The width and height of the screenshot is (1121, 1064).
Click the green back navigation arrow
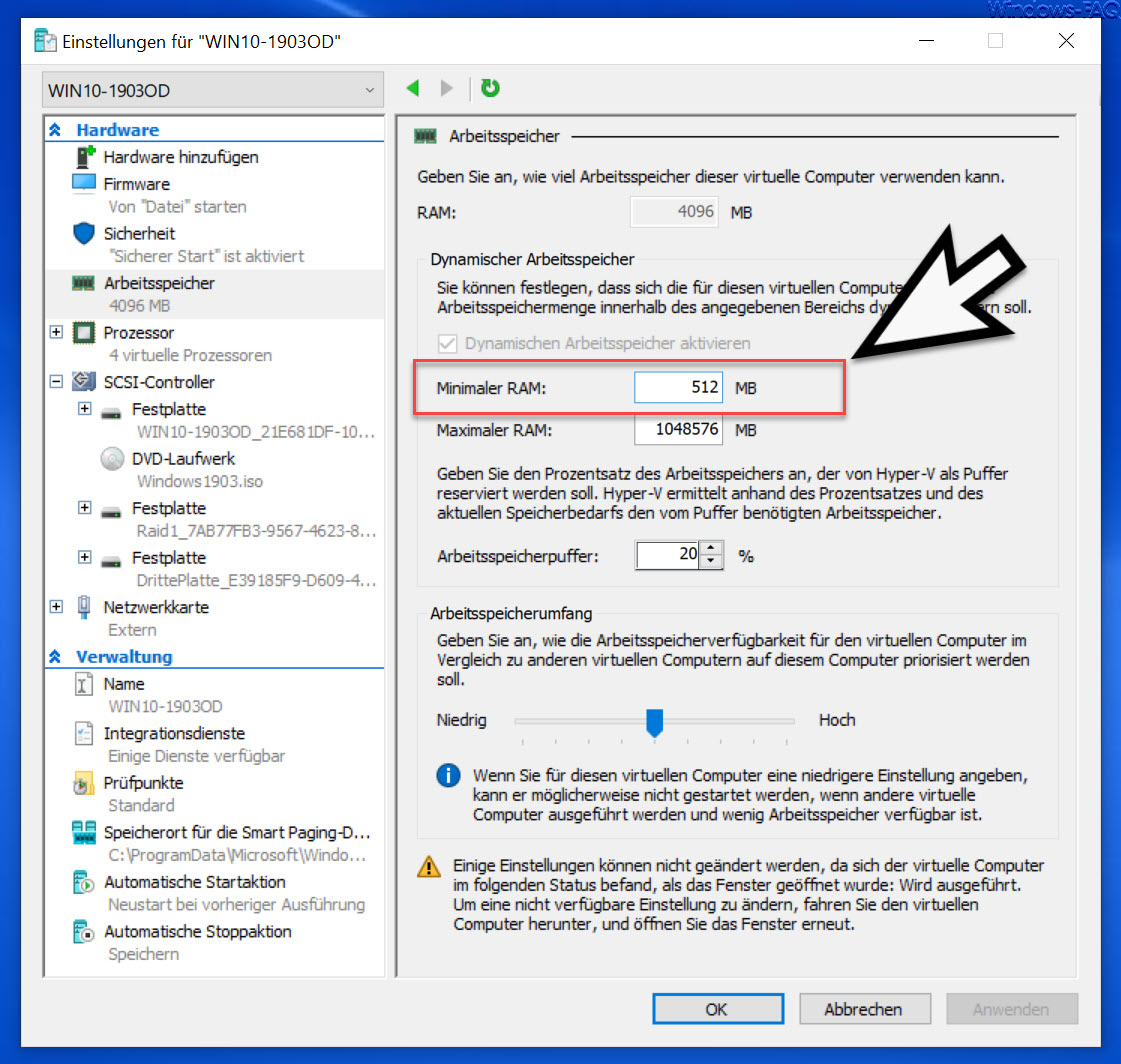coord(413,88)
